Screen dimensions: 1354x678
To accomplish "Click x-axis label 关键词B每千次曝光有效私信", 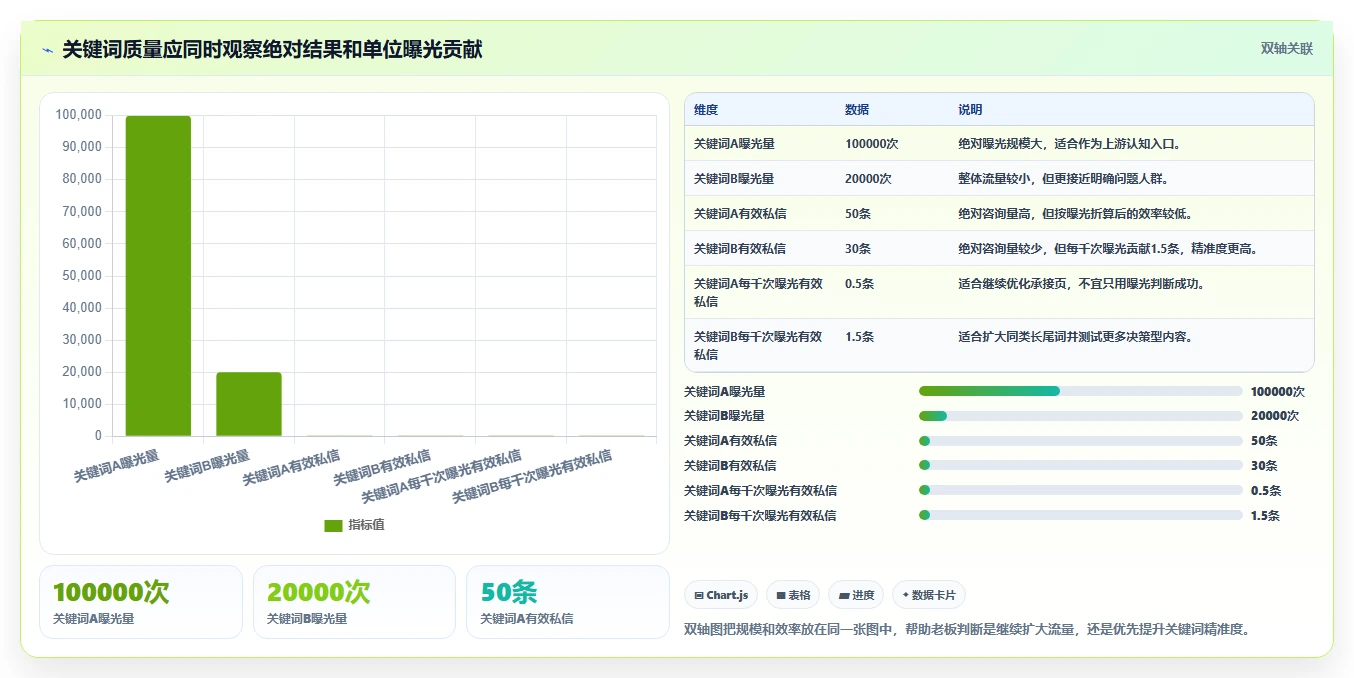I will [x=532, y=477].
